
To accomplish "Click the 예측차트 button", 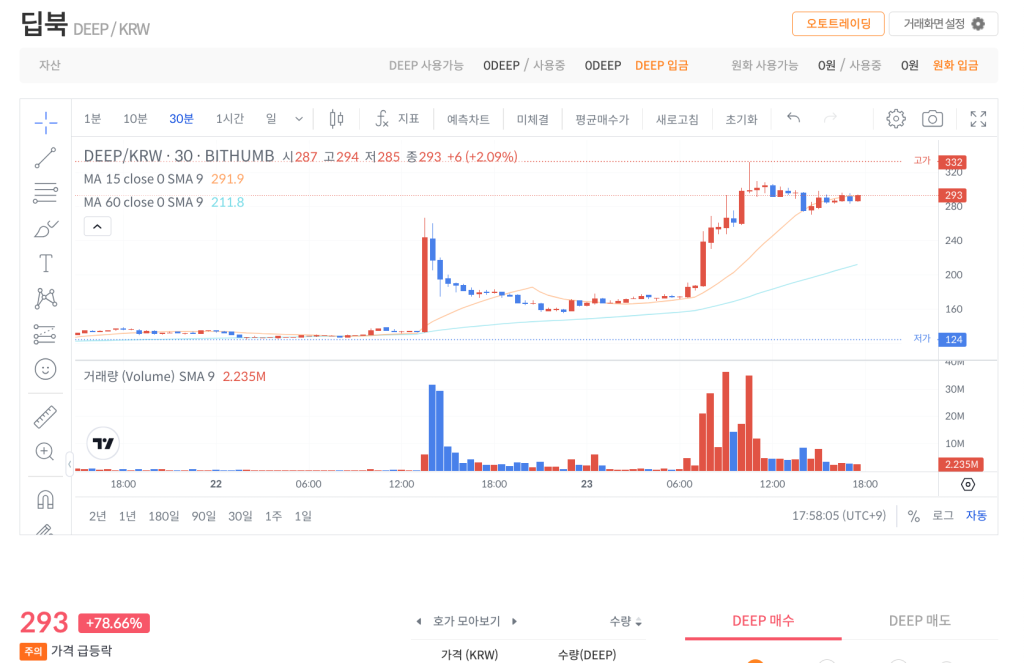I will point(468,120).
